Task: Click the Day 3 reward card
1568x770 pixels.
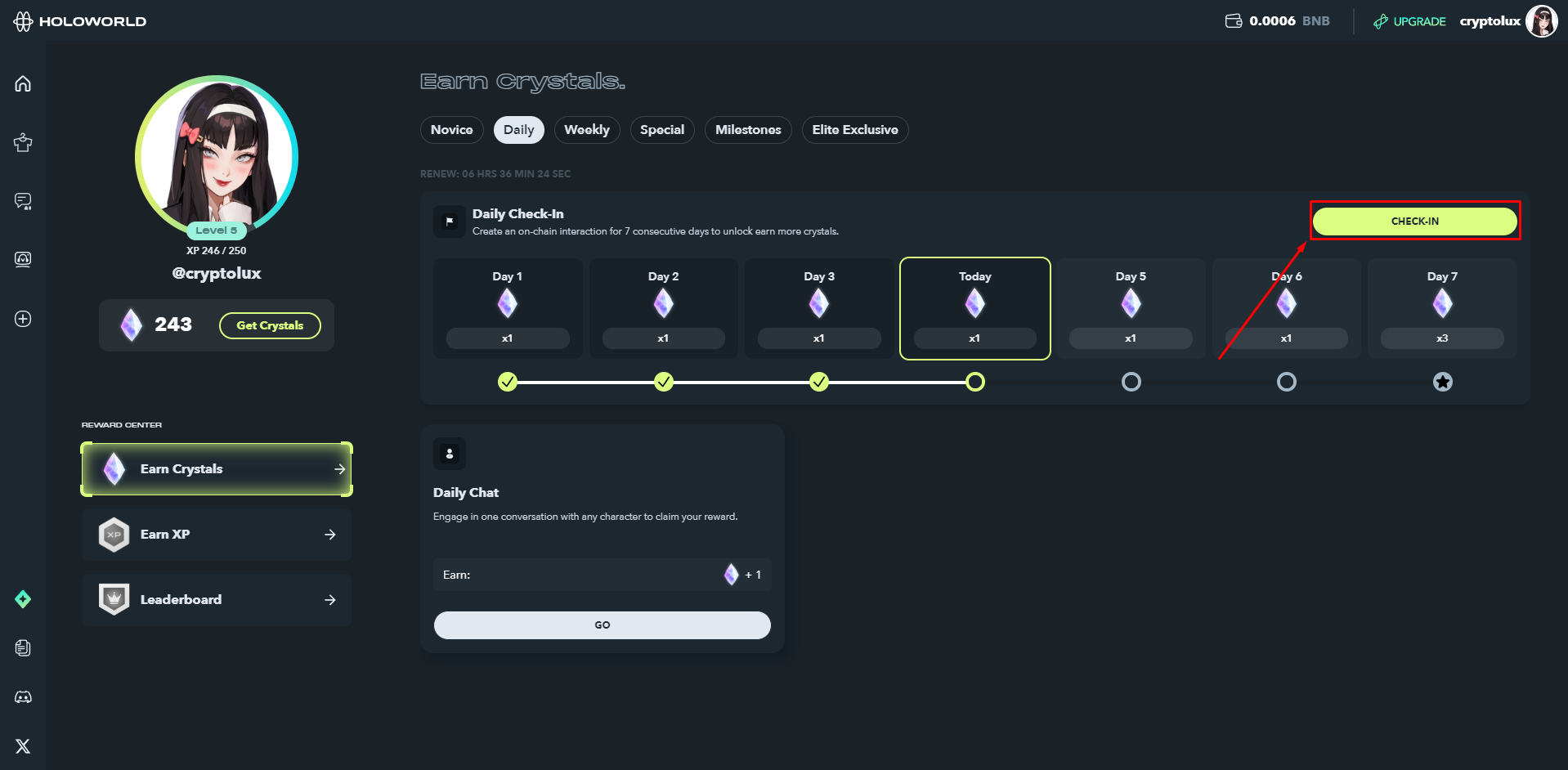Action: pos(819,308)
